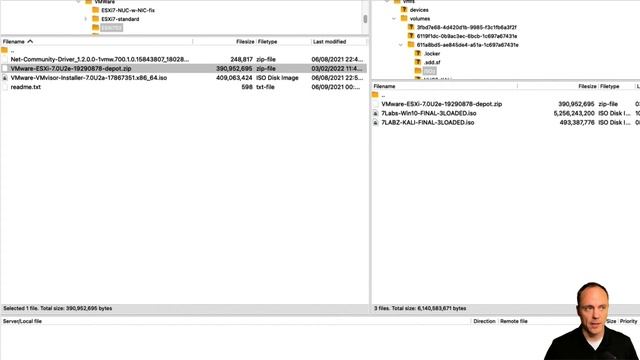Select volumes folder in remote tree
640x360 pixels.
point(420,19)
